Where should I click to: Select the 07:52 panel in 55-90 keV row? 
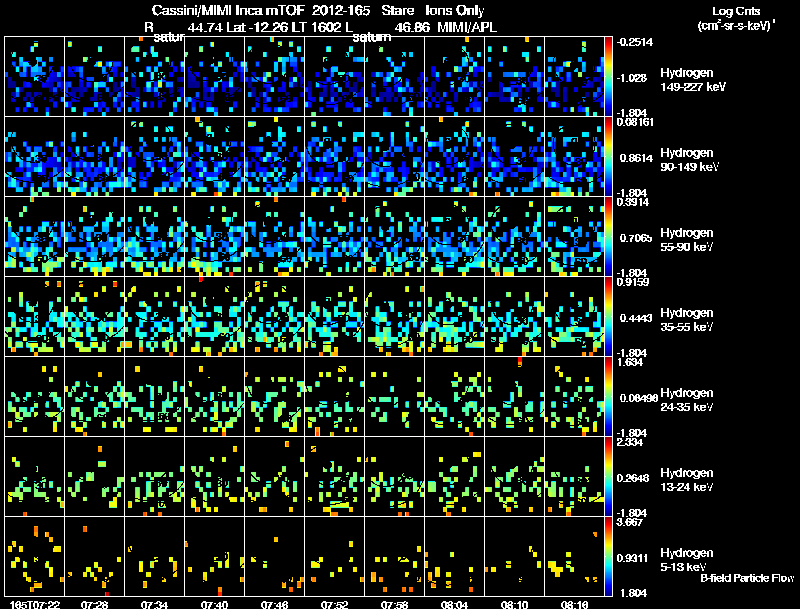click(335, 237)
